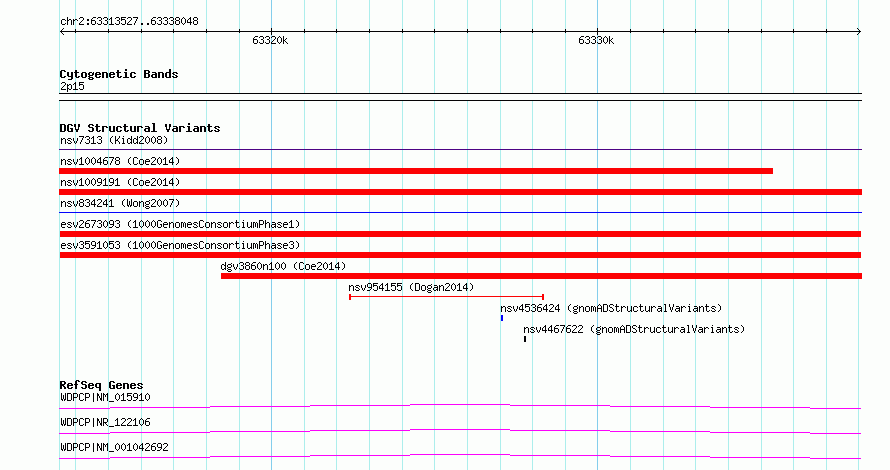Click the red nsv1004678 variant bar
890x470 pixels.
(x=416, y=171)
